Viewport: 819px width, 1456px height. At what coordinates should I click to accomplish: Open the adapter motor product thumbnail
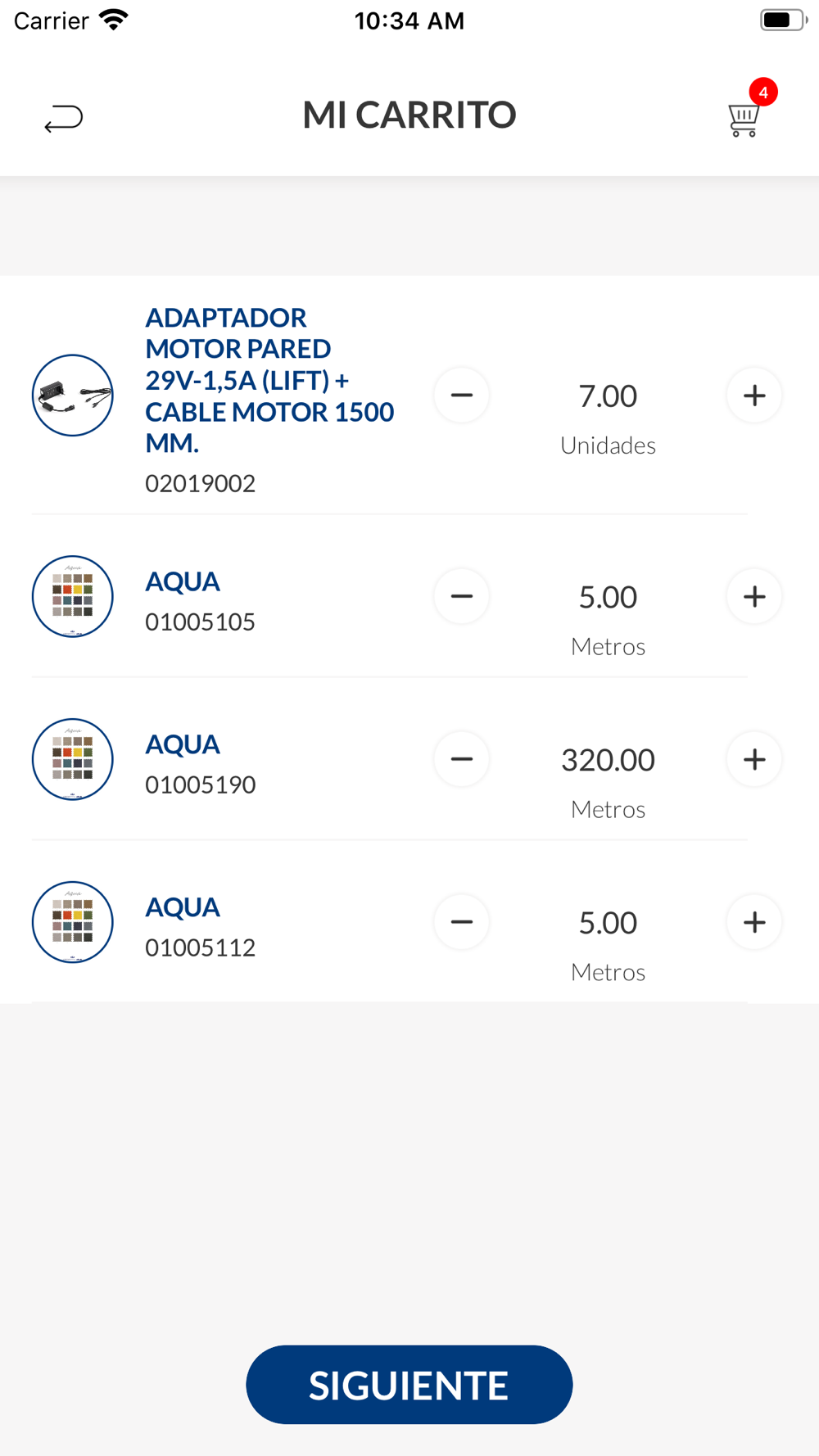(73, 396)
